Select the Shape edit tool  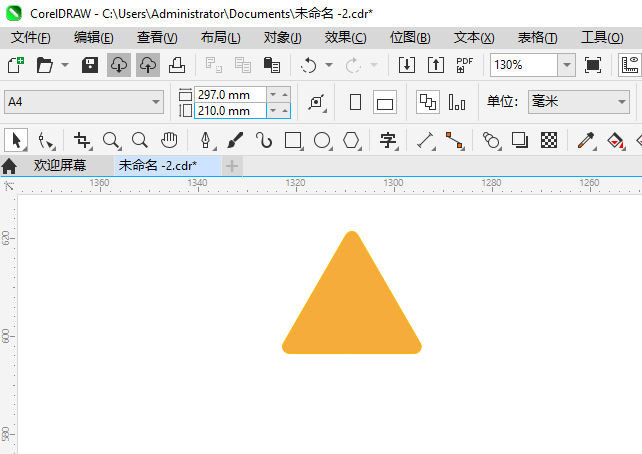(x=46, y=140)
